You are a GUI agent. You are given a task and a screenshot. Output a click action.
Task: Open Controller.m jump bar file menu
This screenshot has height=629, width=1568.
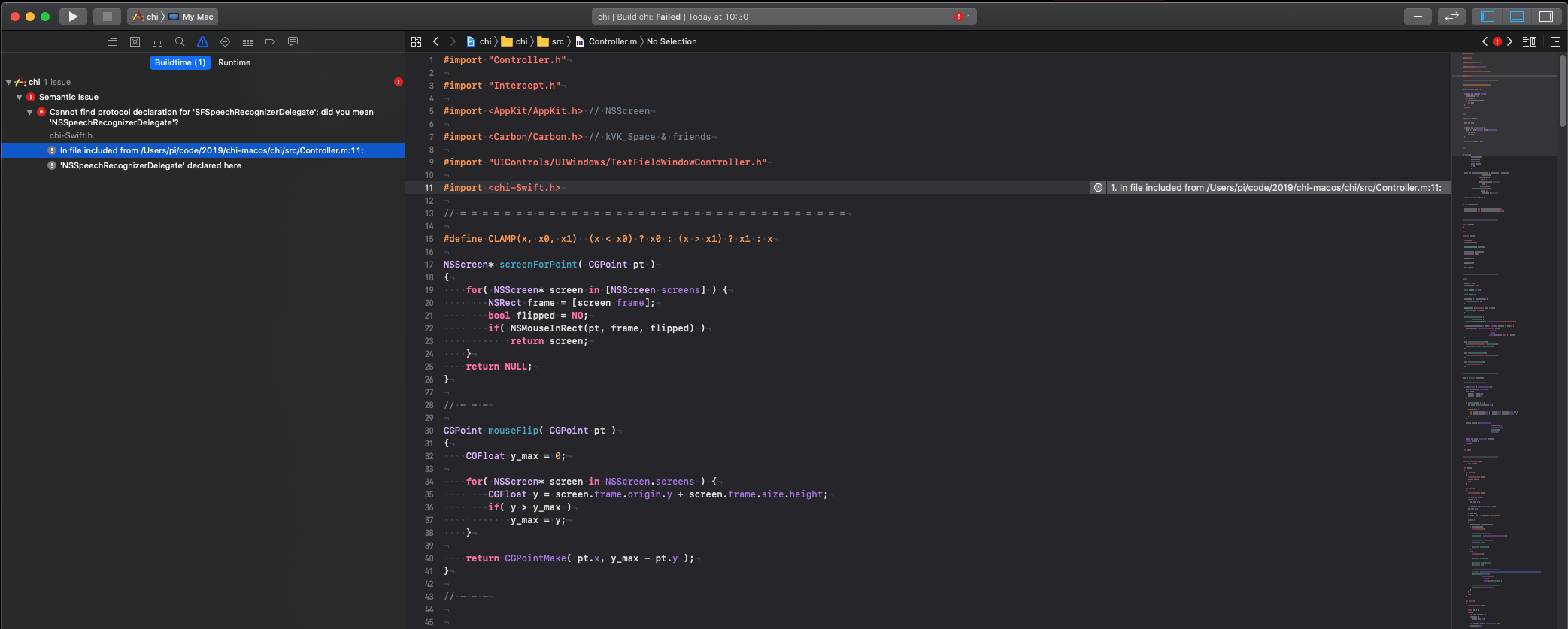click(606, 41)
